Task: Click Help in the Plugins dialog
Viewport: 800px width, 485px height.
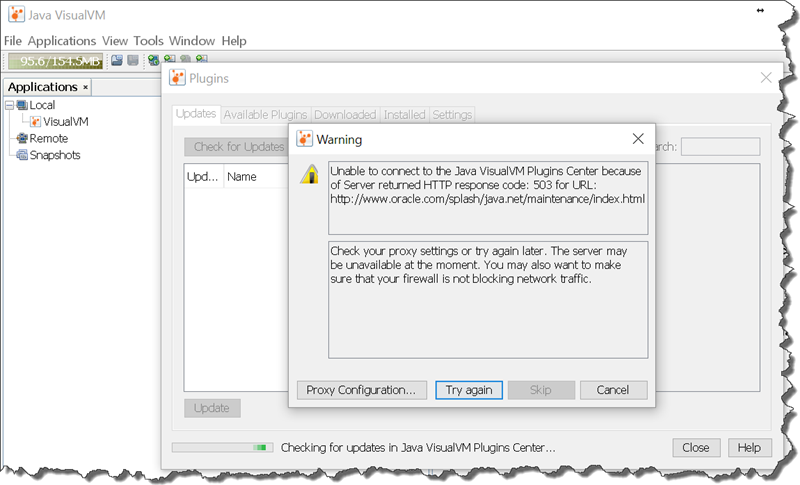Action: click(749, 447)
